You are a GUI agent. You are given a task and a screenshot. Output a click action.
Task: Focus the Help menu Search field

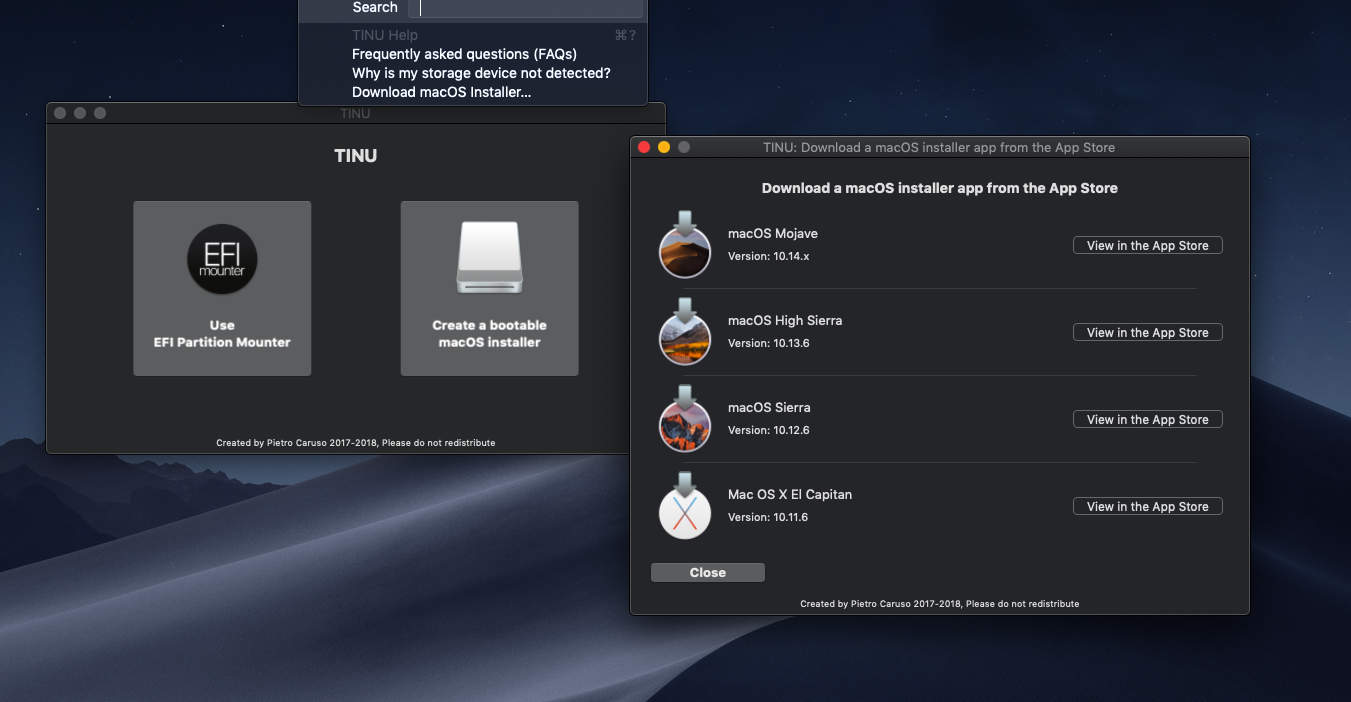point(525,8)
